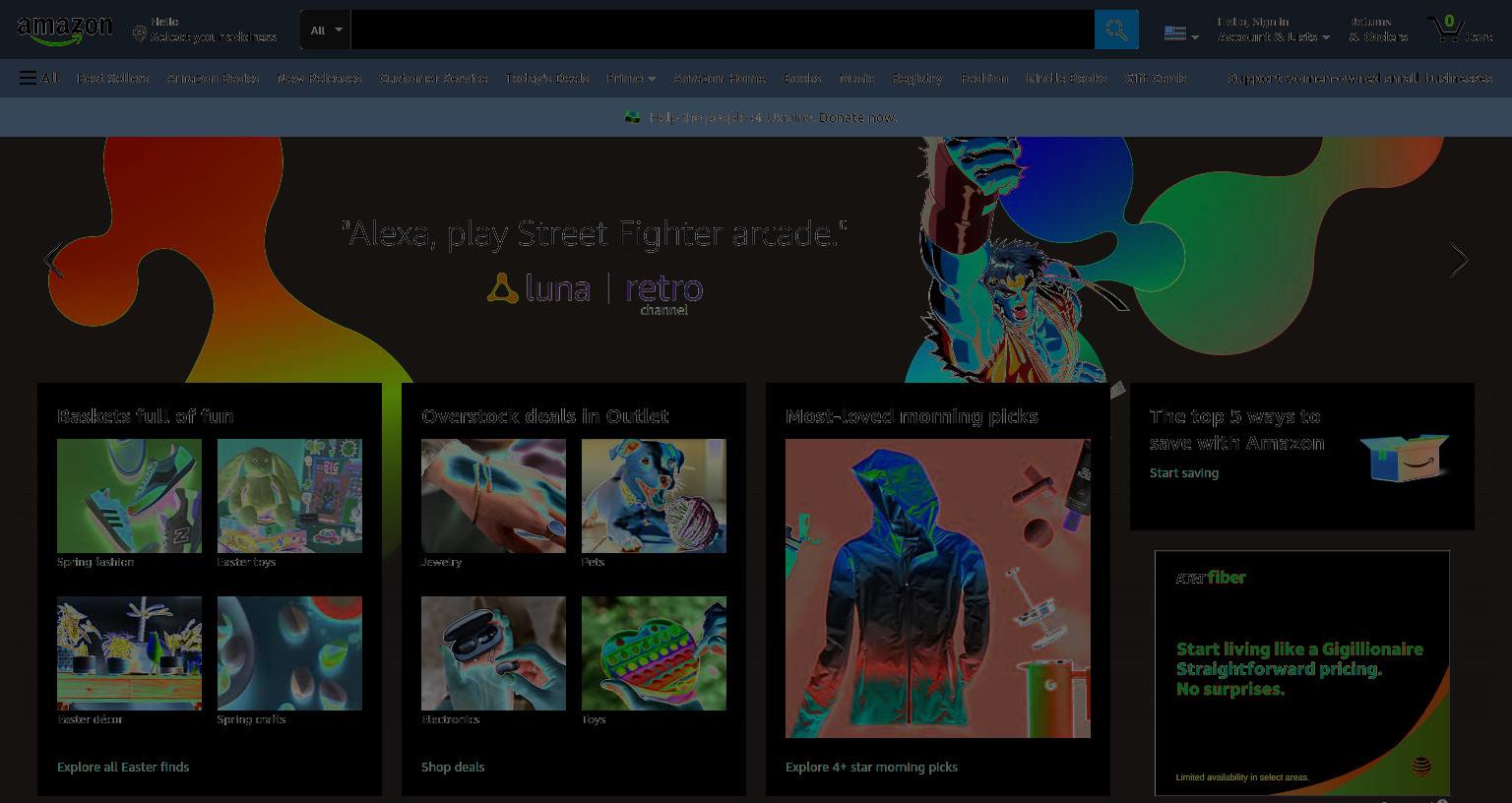Screen dimensions: 1512x803
Task: Open the Easter toys thumbnail
Action: [289, 496]
